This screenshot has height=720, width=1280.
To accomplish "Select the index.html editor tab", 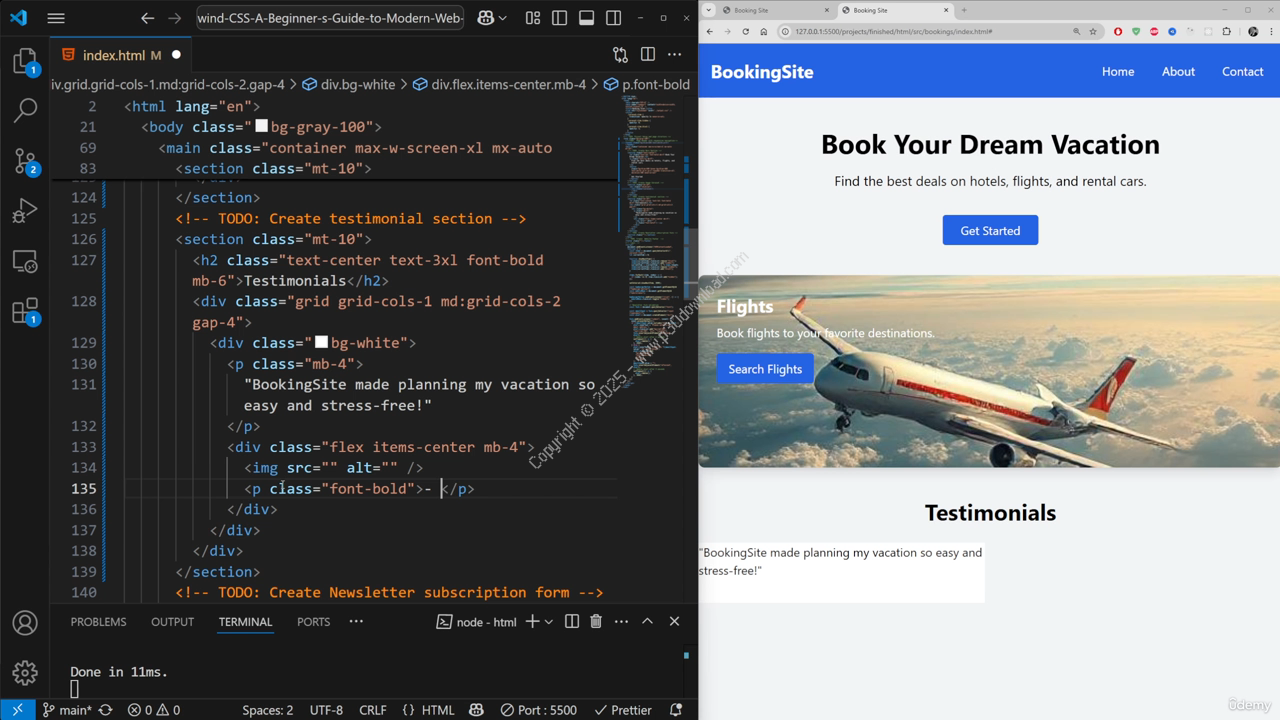I will tap(113, 55).
